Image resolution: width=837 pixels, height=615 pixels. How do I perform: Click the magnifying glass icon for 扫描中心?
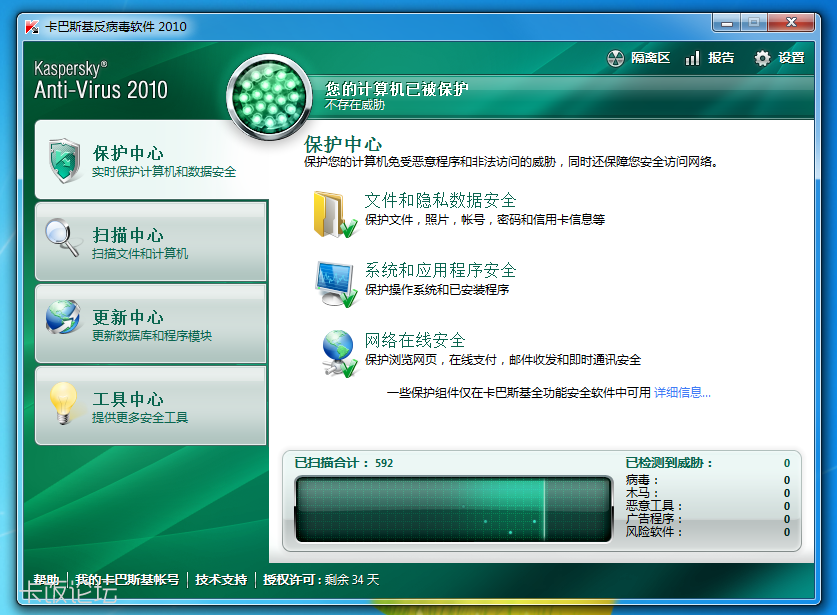(x=63, y=240)
